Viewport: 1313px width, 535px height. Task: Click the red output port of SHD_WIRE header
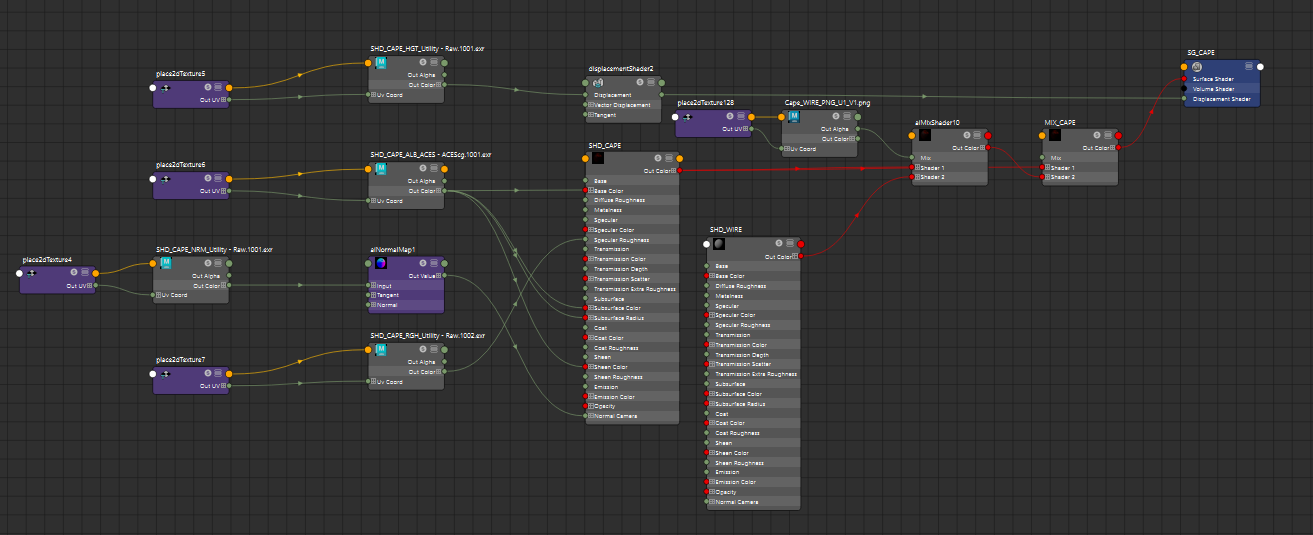tap(801, 244)
